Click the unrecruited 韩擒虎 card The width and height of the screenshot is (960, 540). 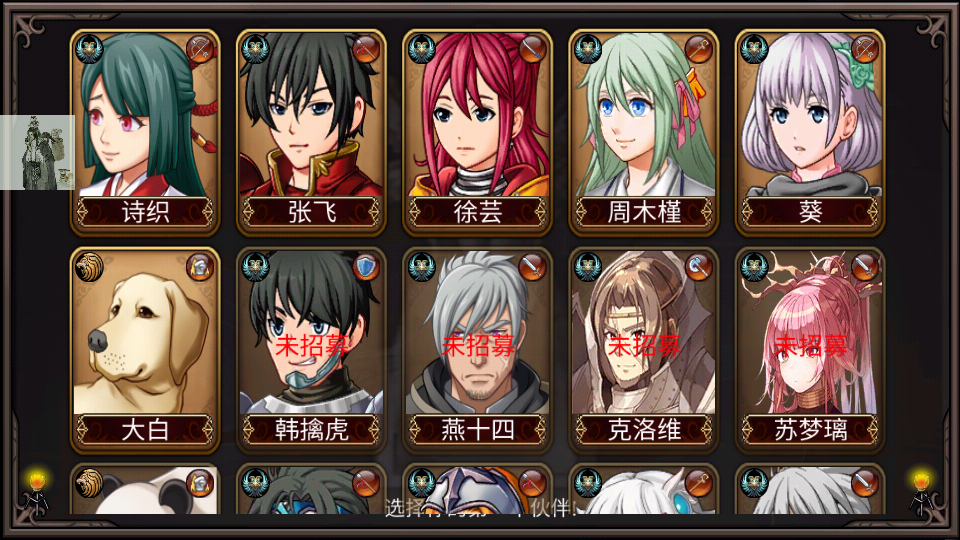311,350
